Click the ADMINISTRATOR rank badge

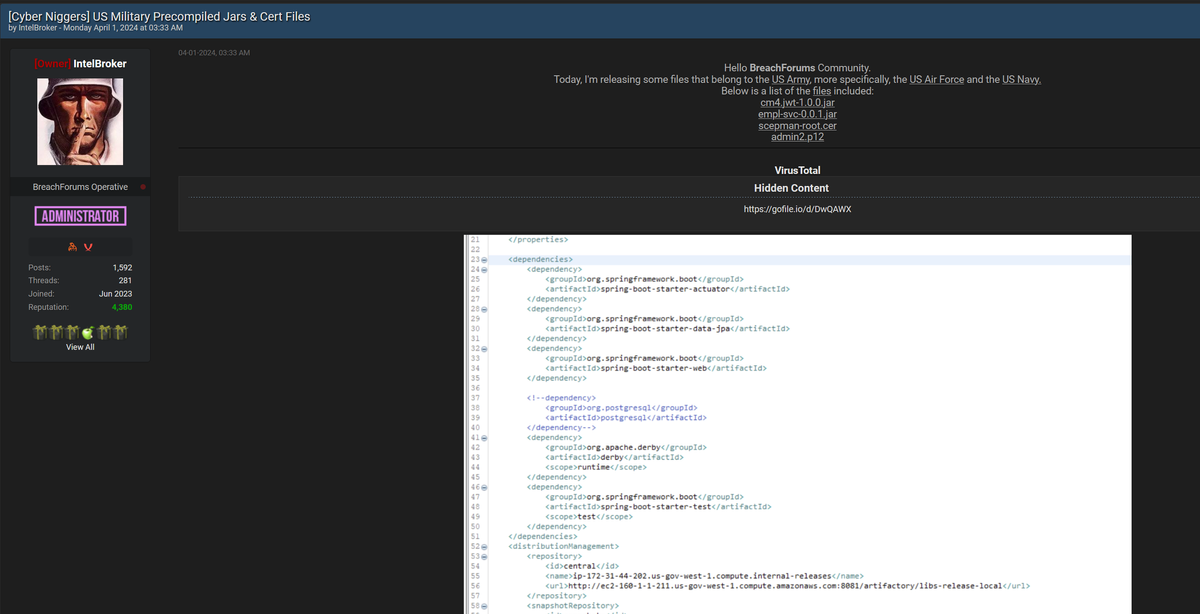80,216
